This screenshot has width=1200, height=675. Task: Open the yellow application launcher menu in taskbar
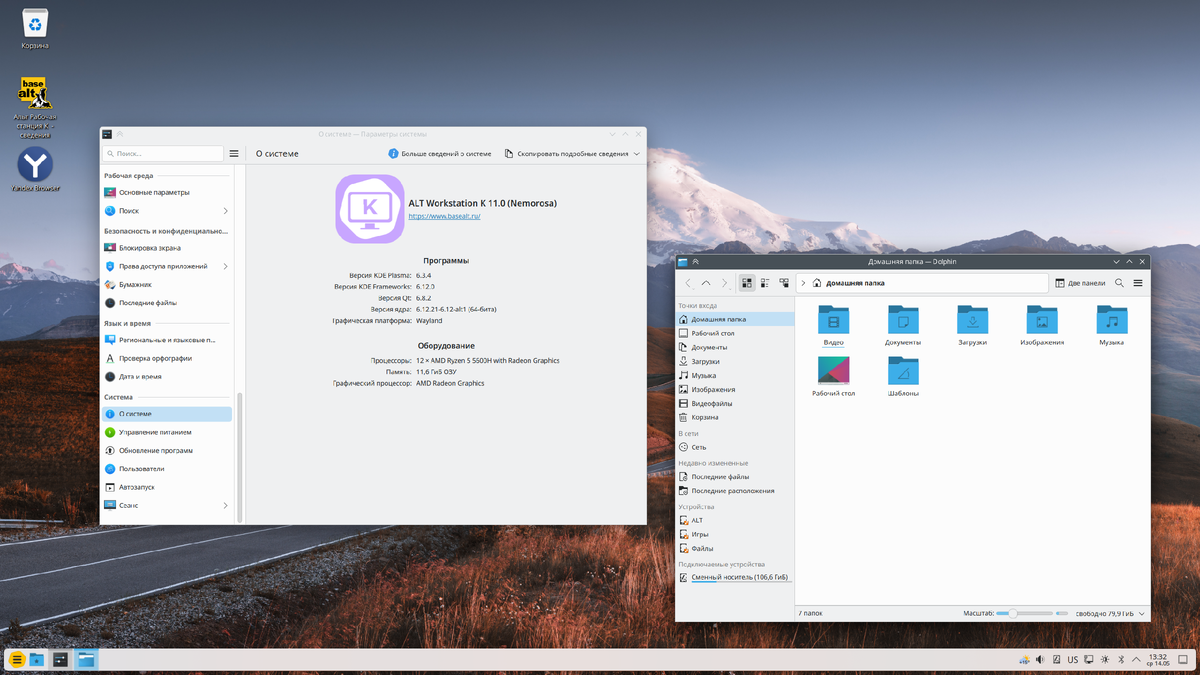click(x=17, y=660)
